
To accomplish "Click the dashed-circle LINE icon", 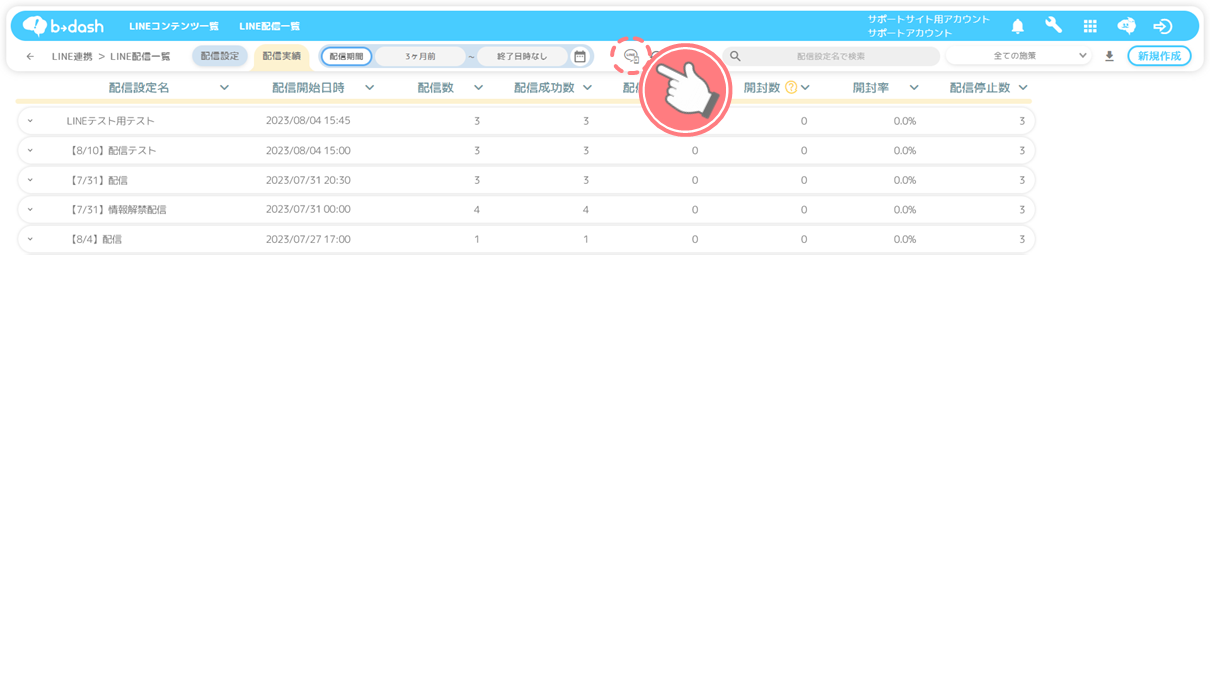I will coord(631,56).
